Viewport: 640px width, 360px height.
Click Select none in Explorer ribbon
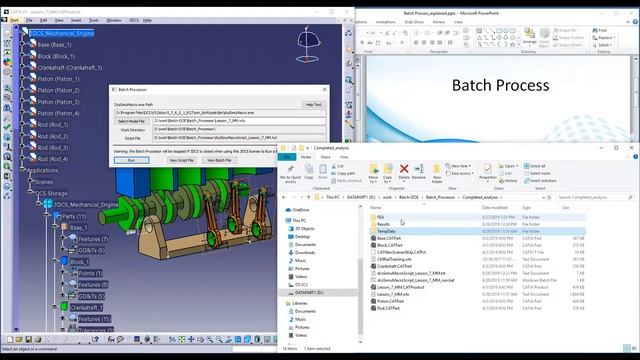[x=537, y=173]
